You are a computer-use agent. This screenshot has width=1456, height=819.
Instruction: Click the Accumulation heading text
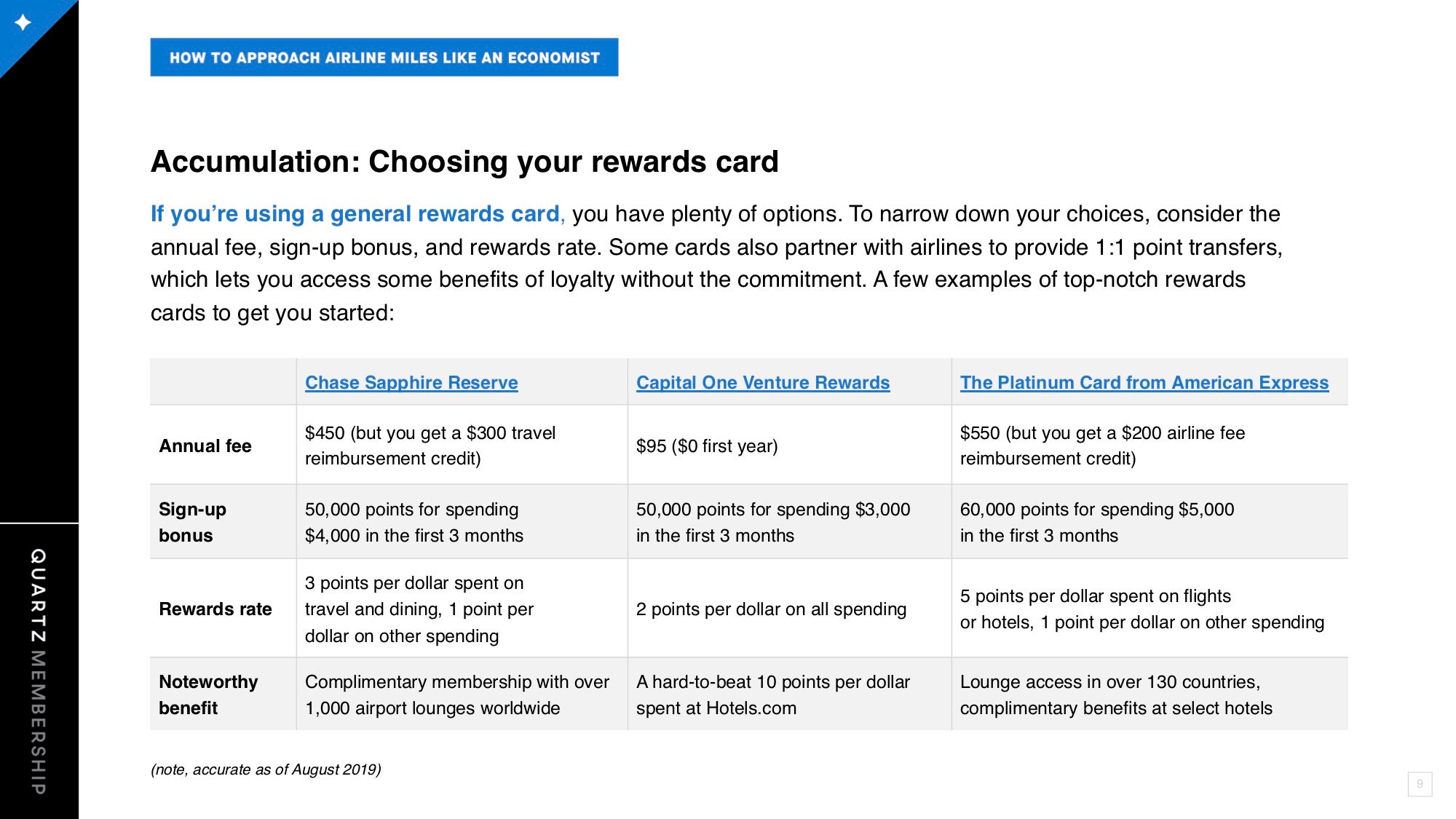(464, 162)
